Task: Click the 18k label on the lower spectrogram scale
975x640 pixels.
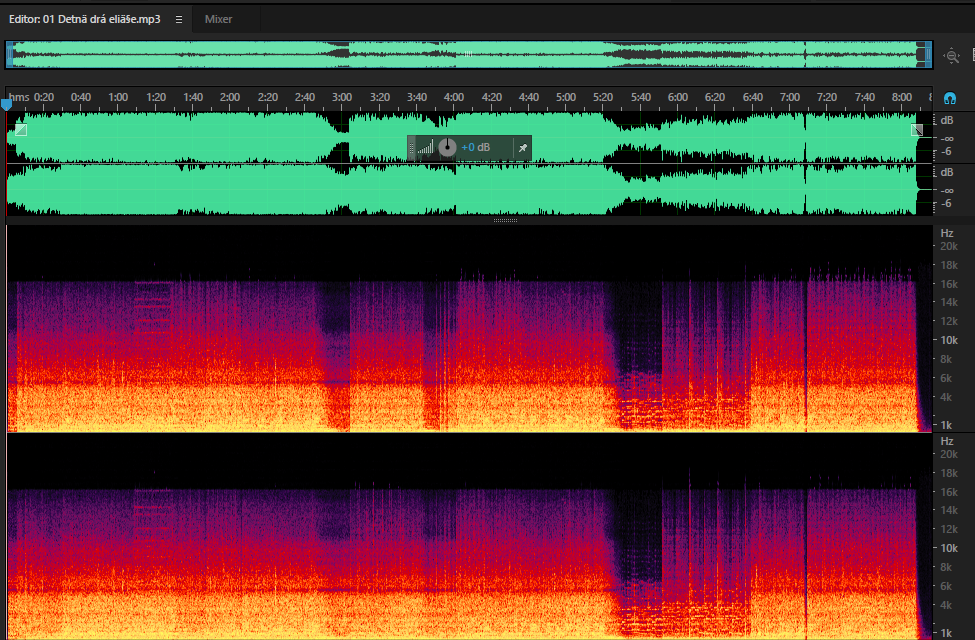Action: pos(949,473)
